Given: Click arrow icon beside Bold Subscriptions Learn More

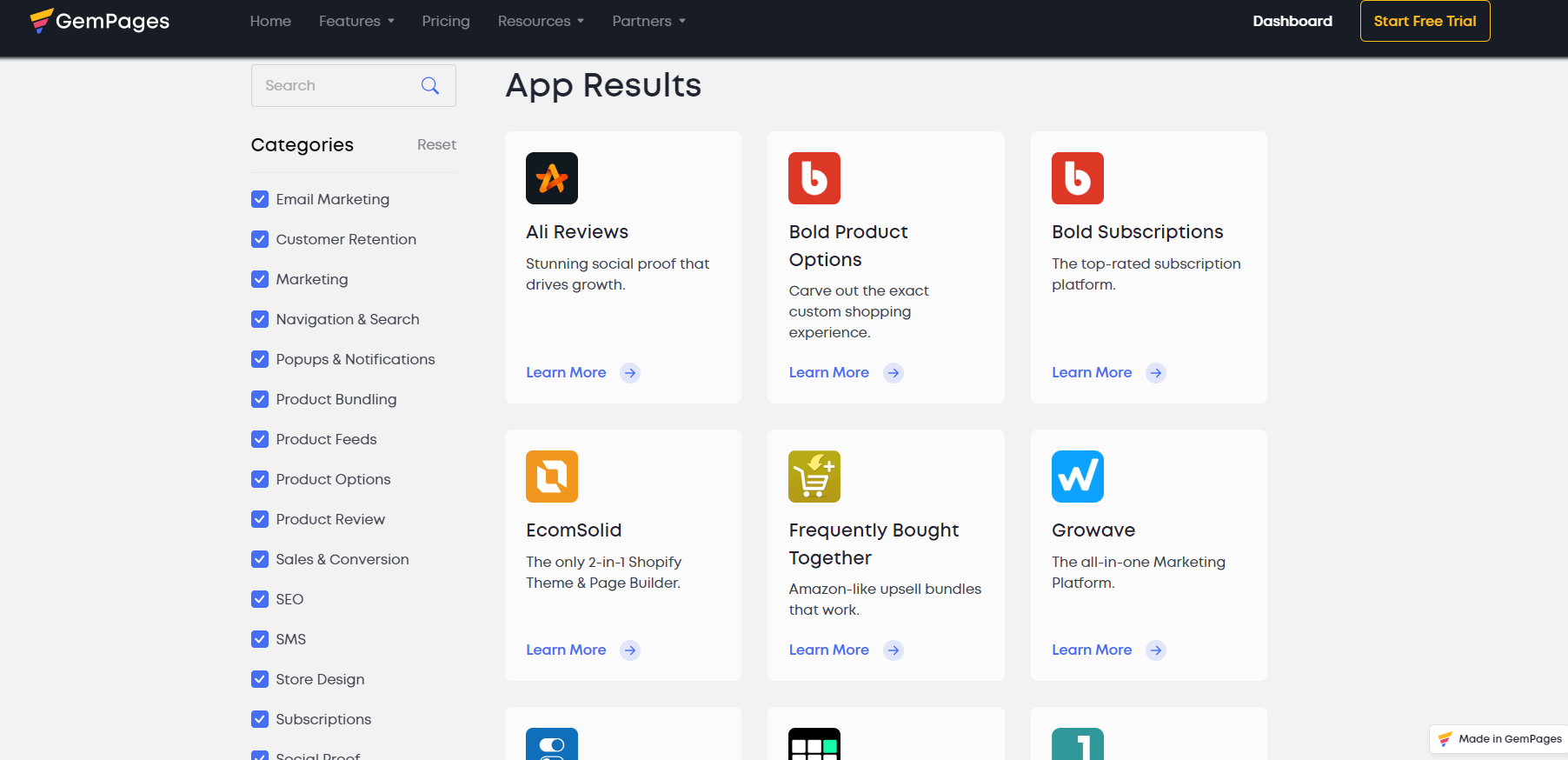Looking at the screenshot, I should click(1156, 373).
